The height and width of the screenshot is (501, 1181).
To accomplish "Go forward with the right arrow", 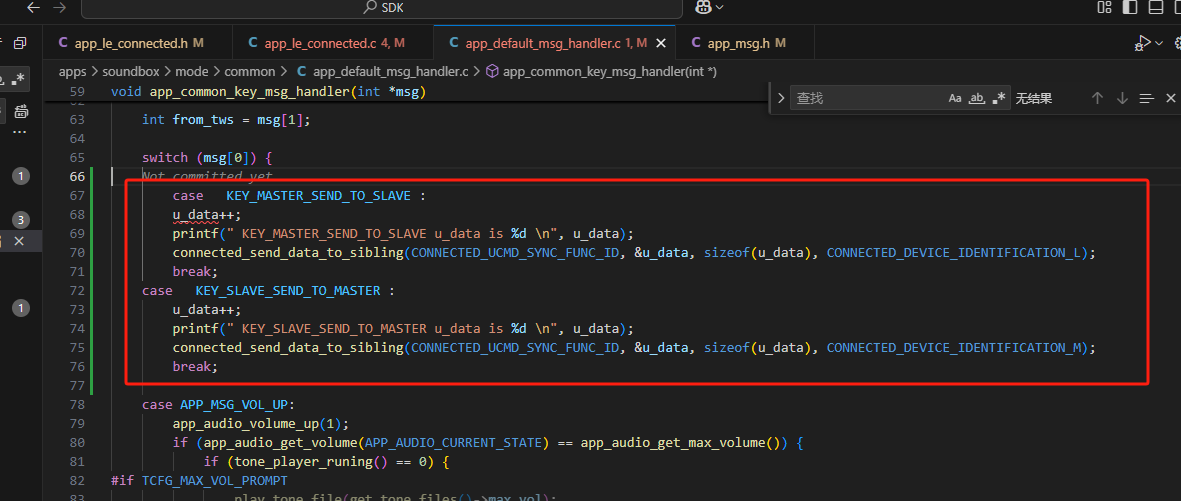I will coord(60,8).
